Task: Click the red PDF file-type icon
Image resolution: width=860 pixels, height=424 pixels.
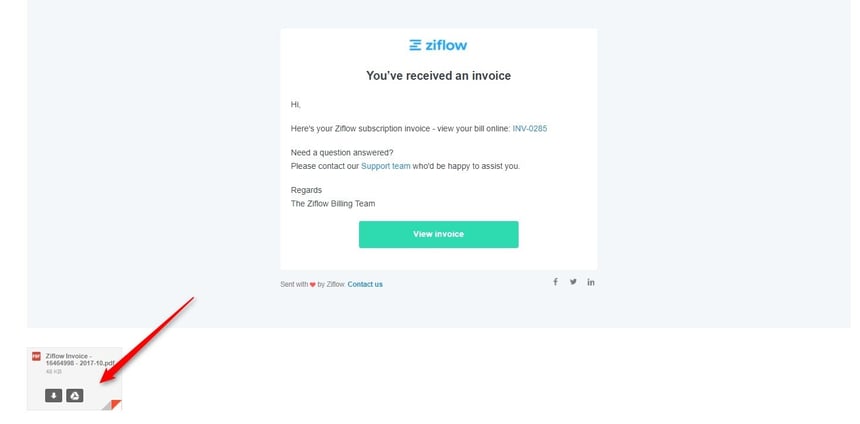Action: tap(37, 356)
